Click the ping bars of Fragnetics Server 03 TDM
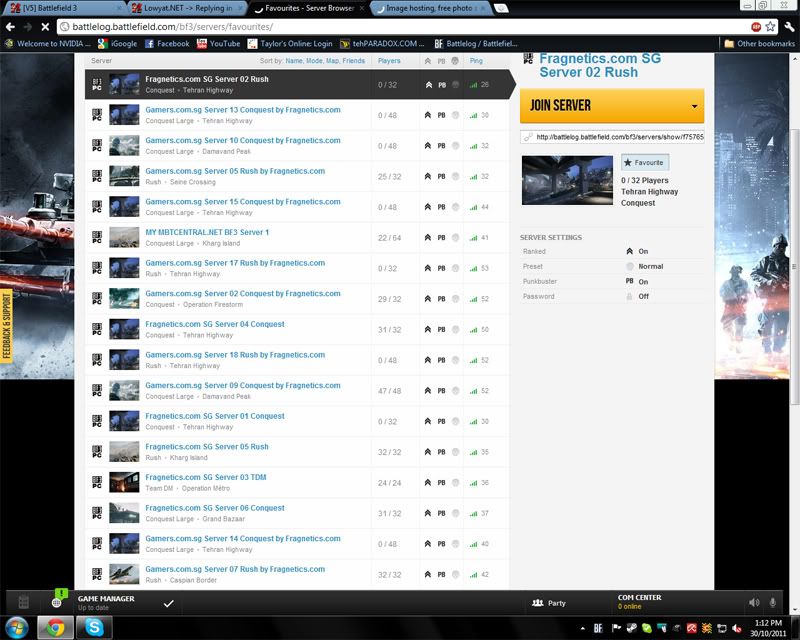 pos(473,483)
